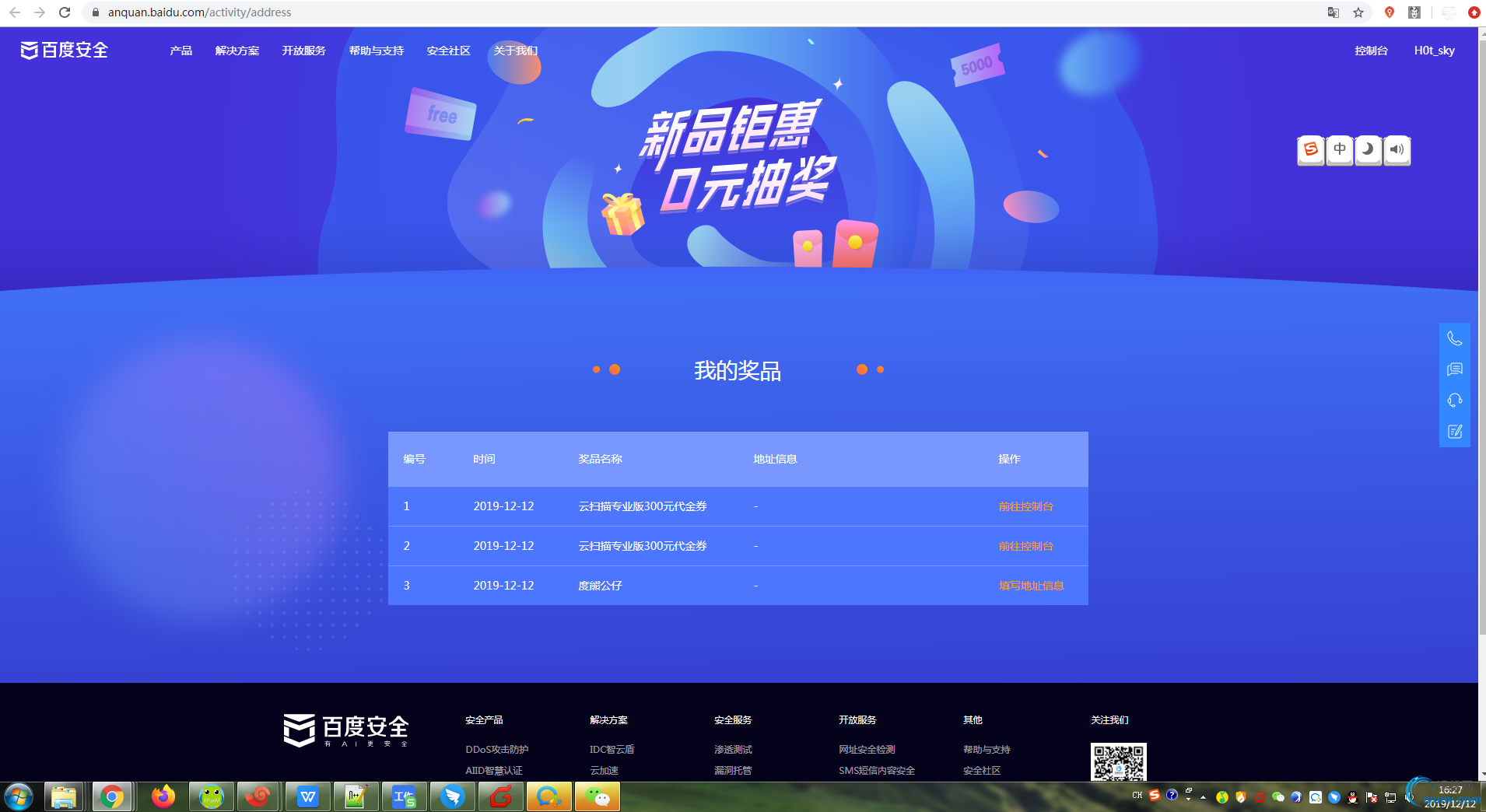The height and width of the screenshot is (812, 1486).
Task: Open the 开放服务 menu
Action: [x=304, y=51]
